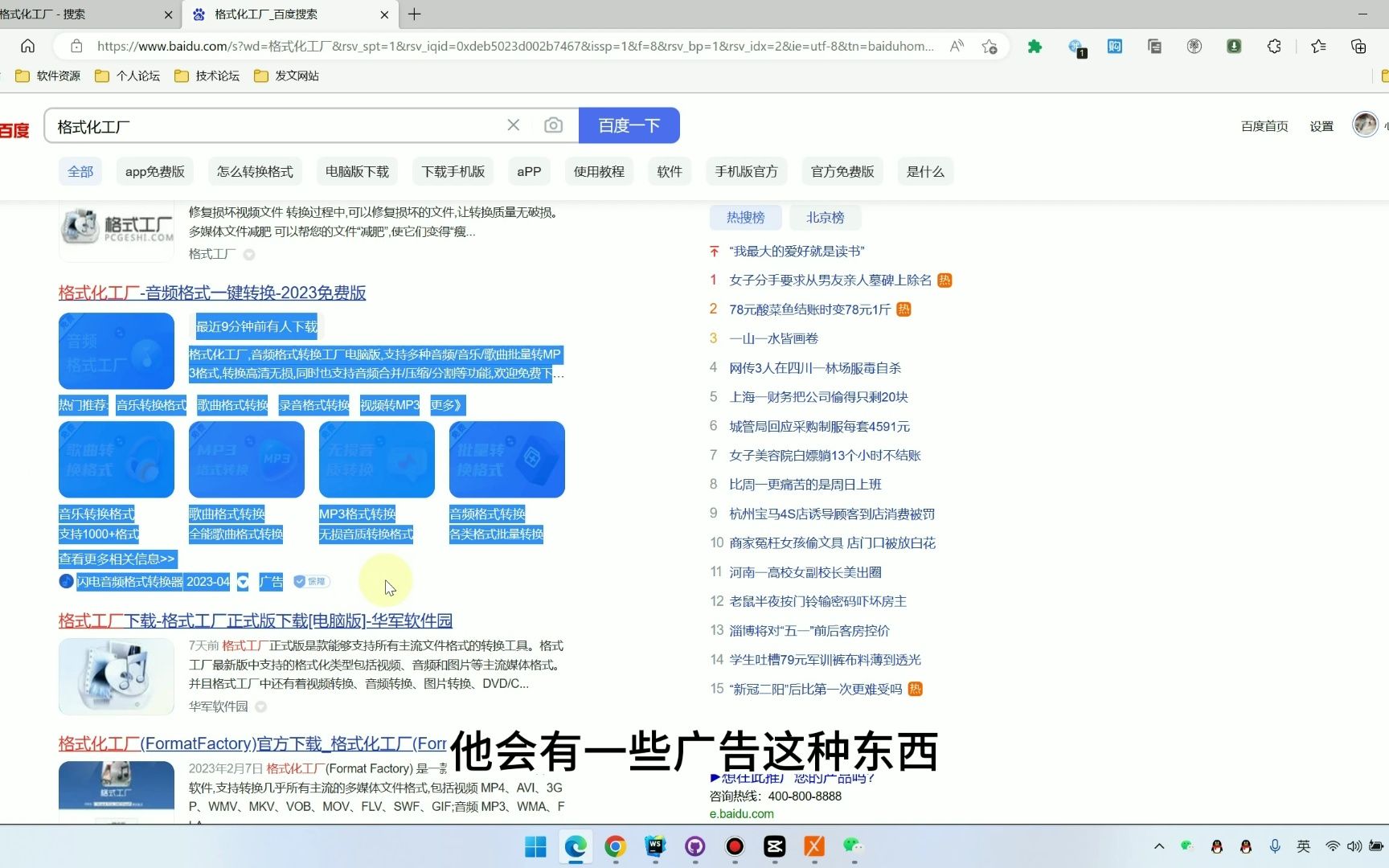The image size is (1389, 868).
Task: Open Google Chrome from the taskbar
Action: point(616,846)
